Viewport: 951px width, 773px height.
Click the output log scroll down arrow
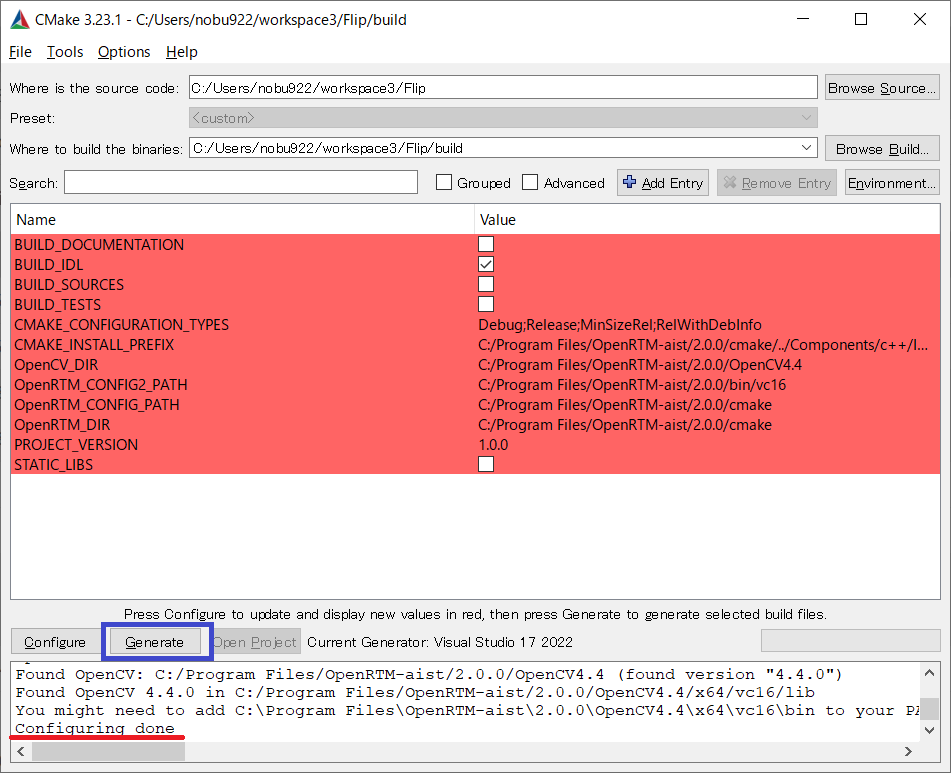929,729
